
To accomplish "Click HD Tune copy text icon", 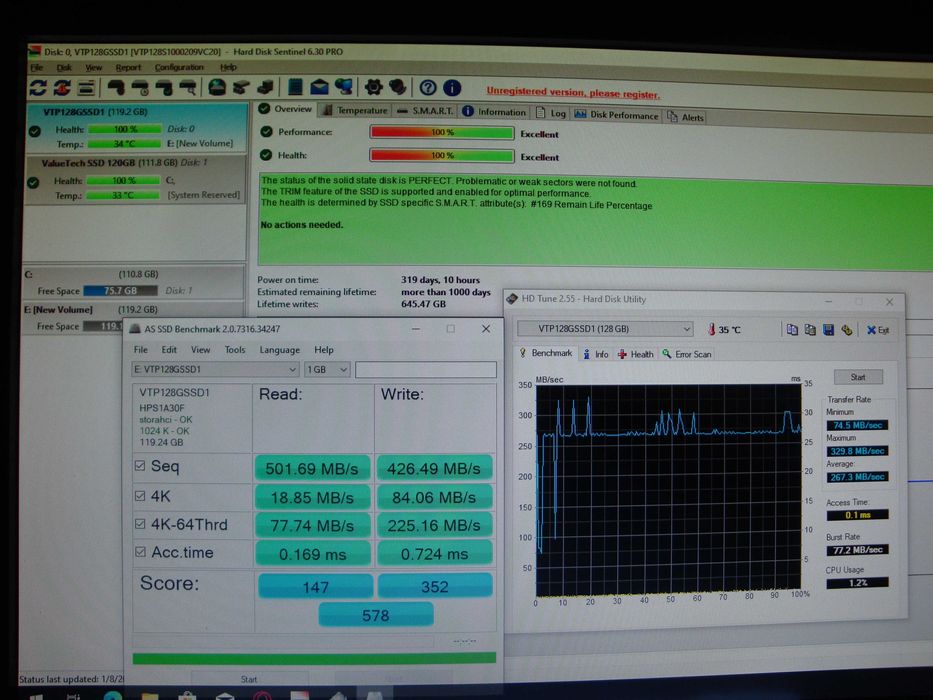I will pos(792,330).
